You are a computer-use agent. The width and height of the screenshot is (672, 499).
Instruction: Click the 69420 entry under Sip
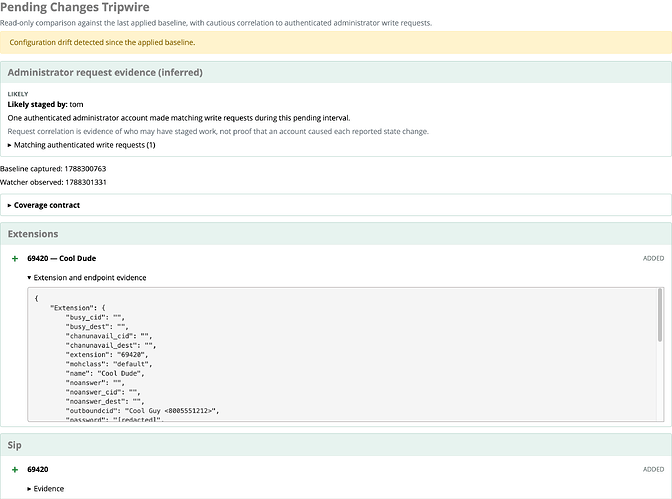click(38, 469)
